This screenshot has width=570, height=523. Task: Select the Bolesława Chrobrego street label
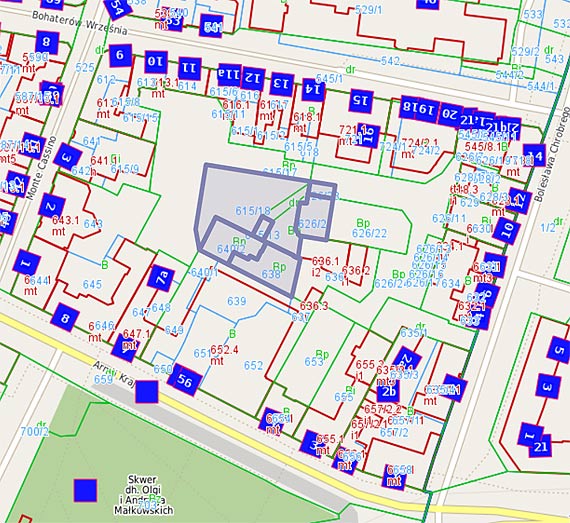[x=552, y=154]
